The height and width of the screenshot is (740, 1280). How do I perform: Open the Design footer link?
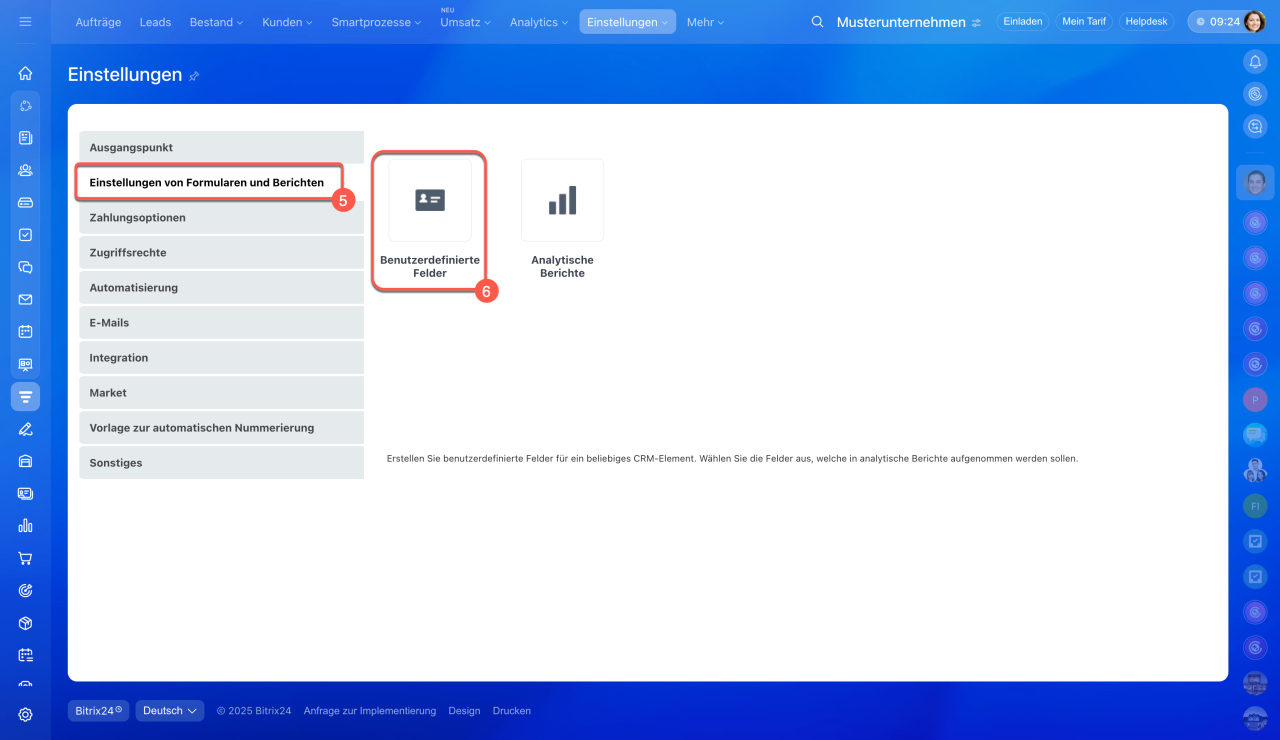464,711
